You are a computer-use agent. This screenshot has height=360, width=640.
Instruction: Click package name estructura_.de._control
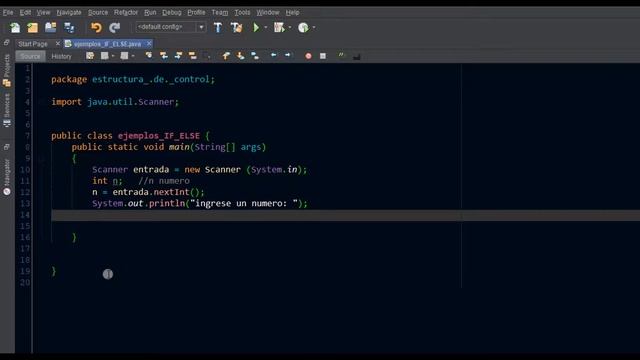coord(151,79)
